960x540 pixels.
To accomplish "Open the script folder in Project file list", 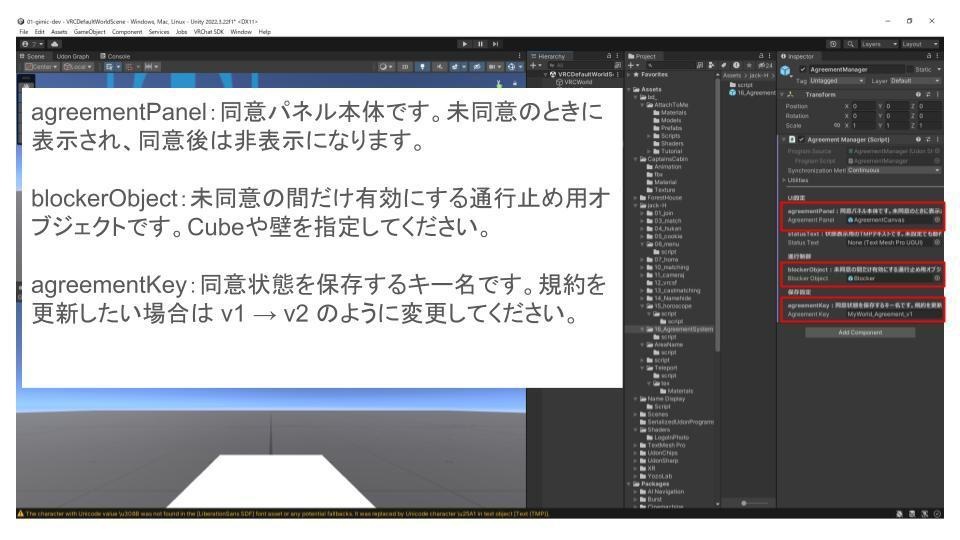I will (x=741, y=85).
